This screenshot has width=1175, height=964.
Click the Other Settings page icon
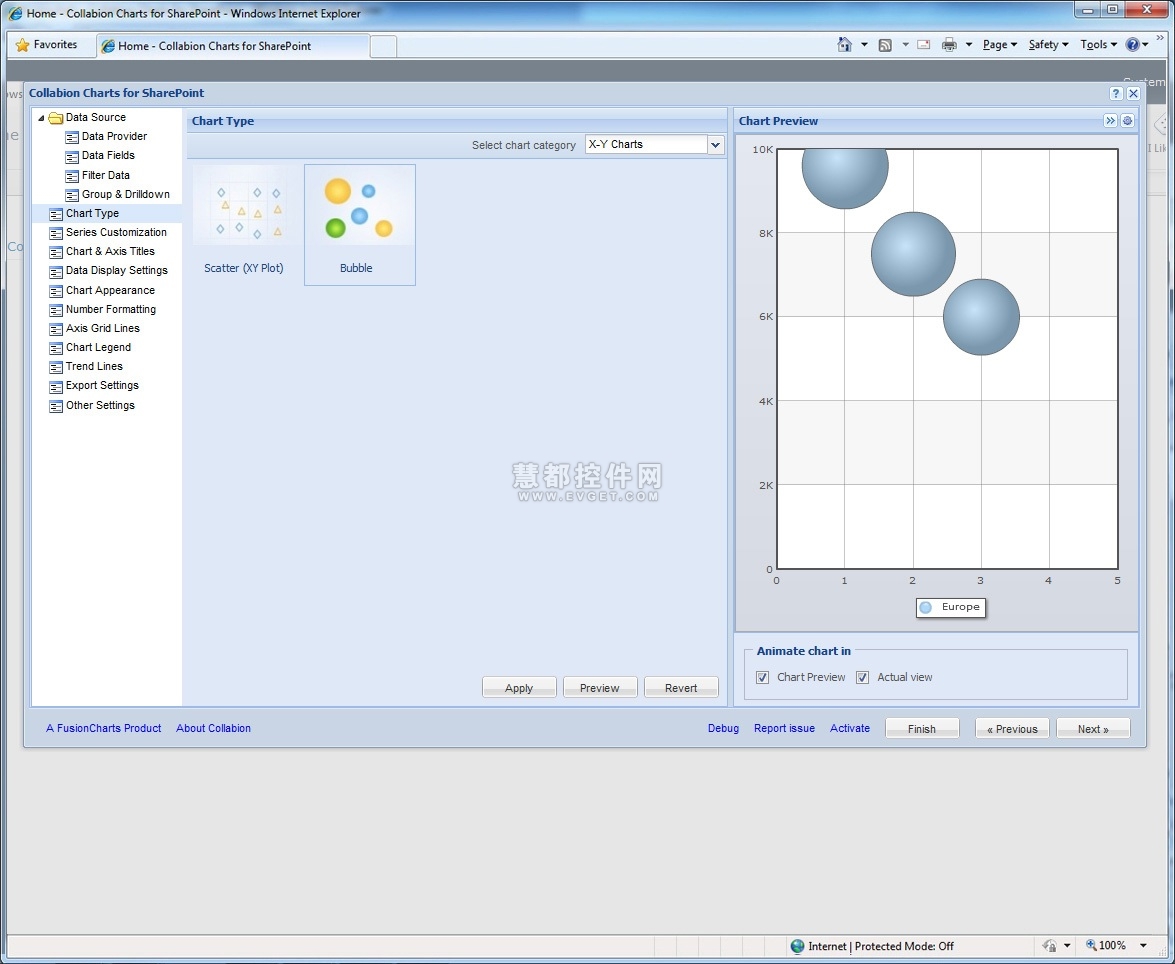[x=55, y=406]
